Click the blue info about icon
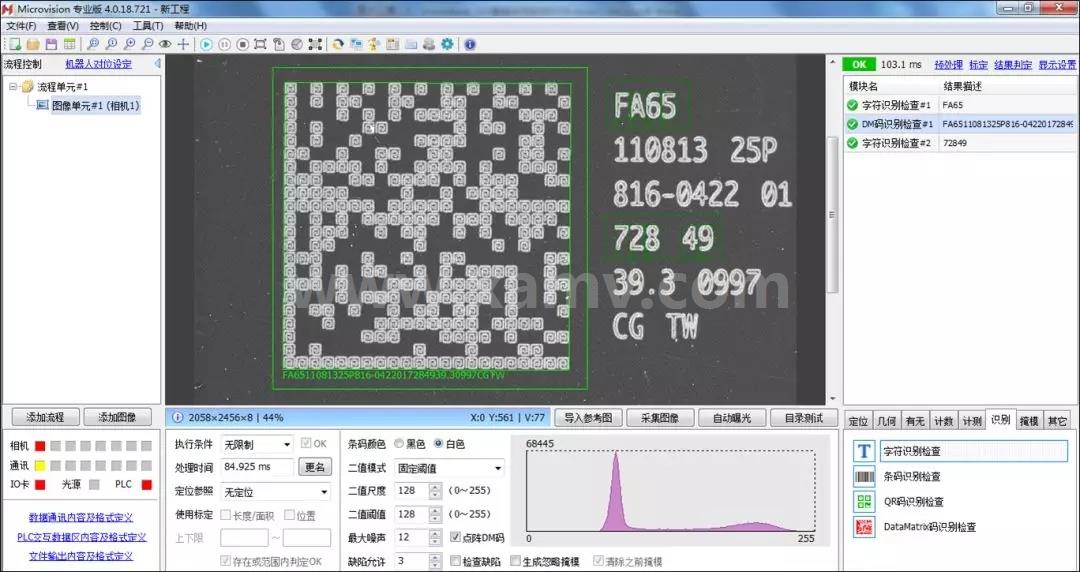 470,44
